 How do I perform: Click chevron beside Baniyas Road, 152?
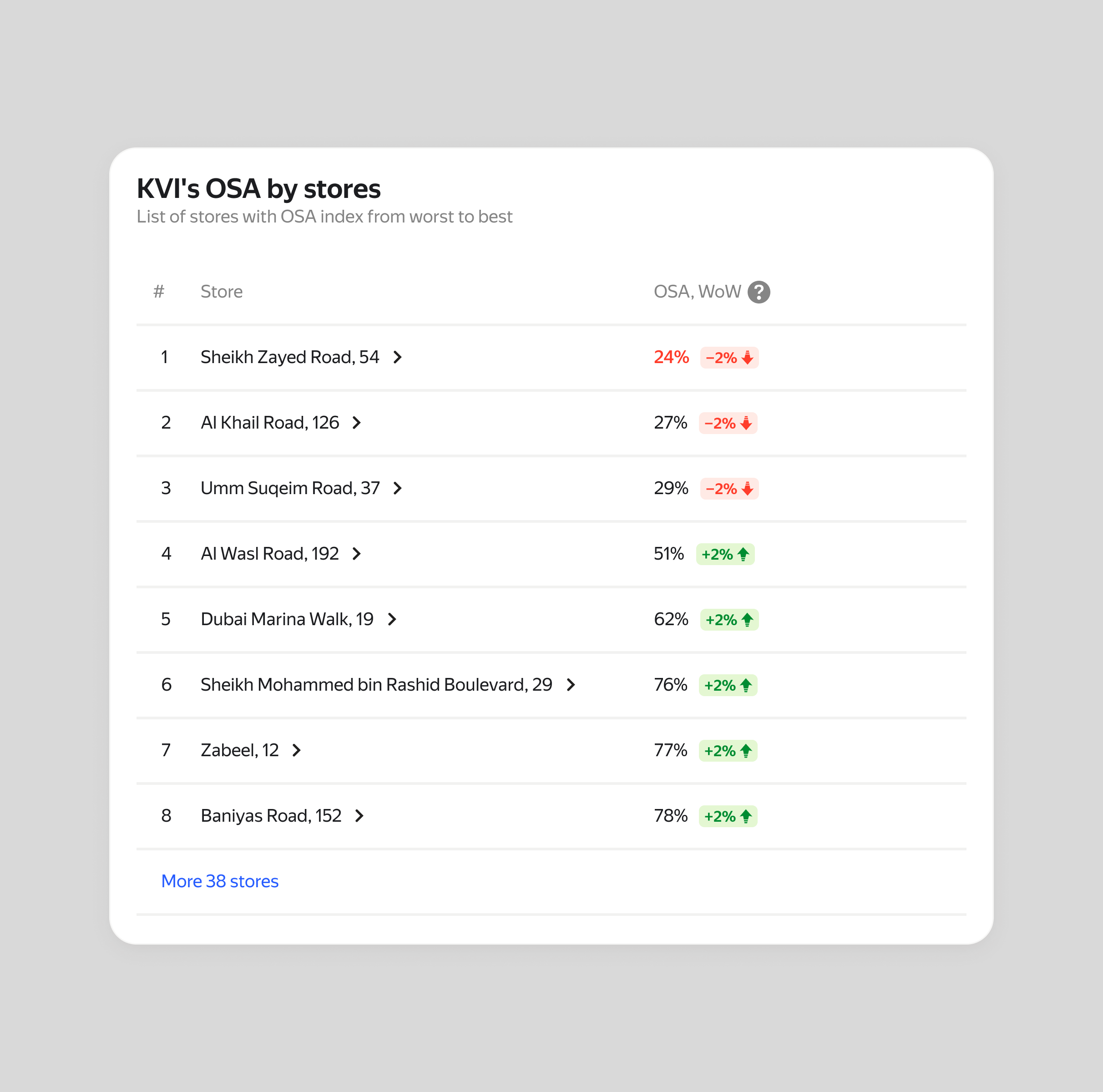tap(359, 816)
